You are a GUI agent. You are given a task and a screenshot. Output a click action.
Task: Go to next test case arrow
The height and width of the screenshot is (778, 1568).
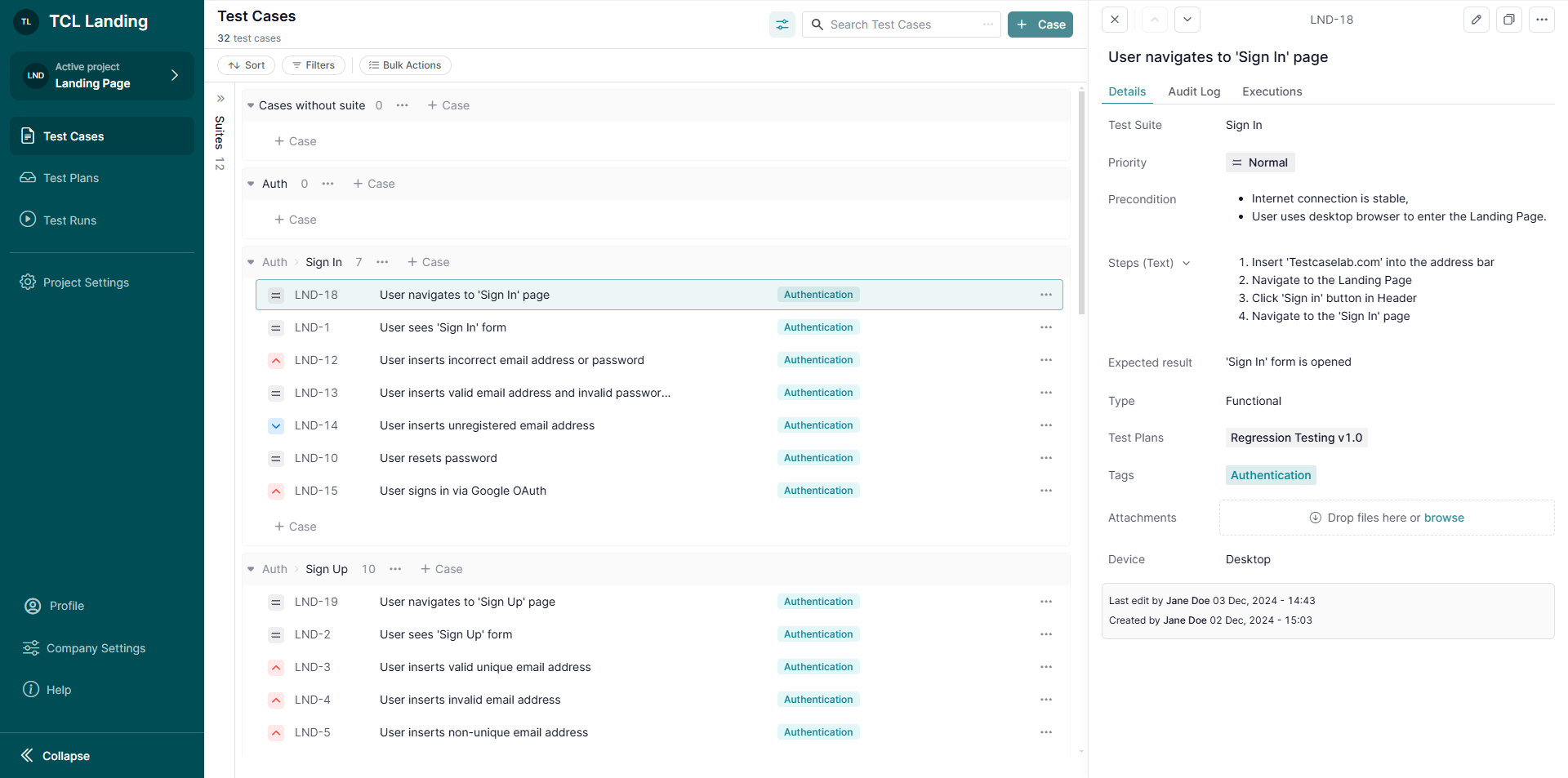click(1187, 20)
